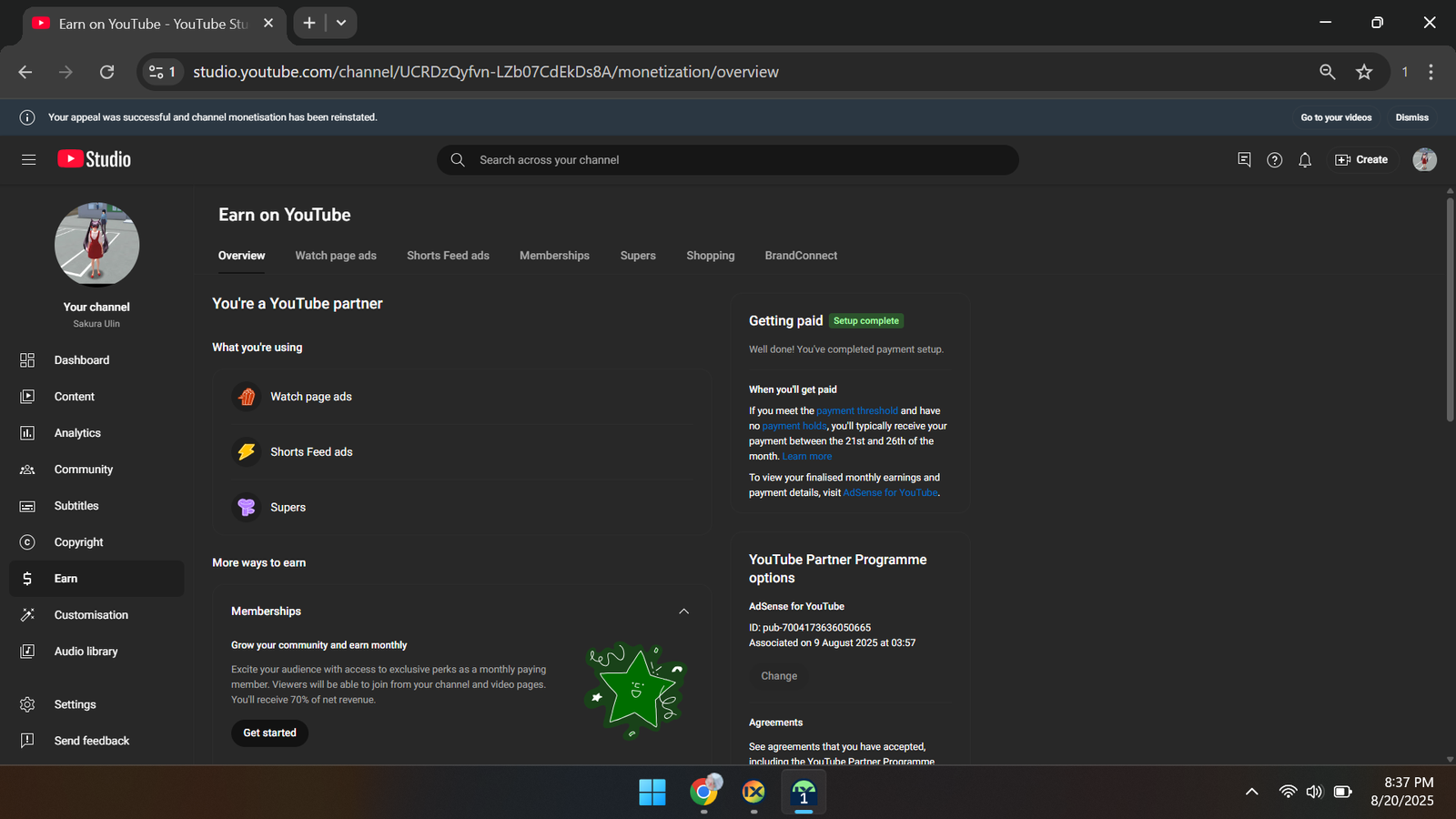Open the Supers tab
Image resolution: width=1456 pixels, height=819 pixels.
[638, 256]
